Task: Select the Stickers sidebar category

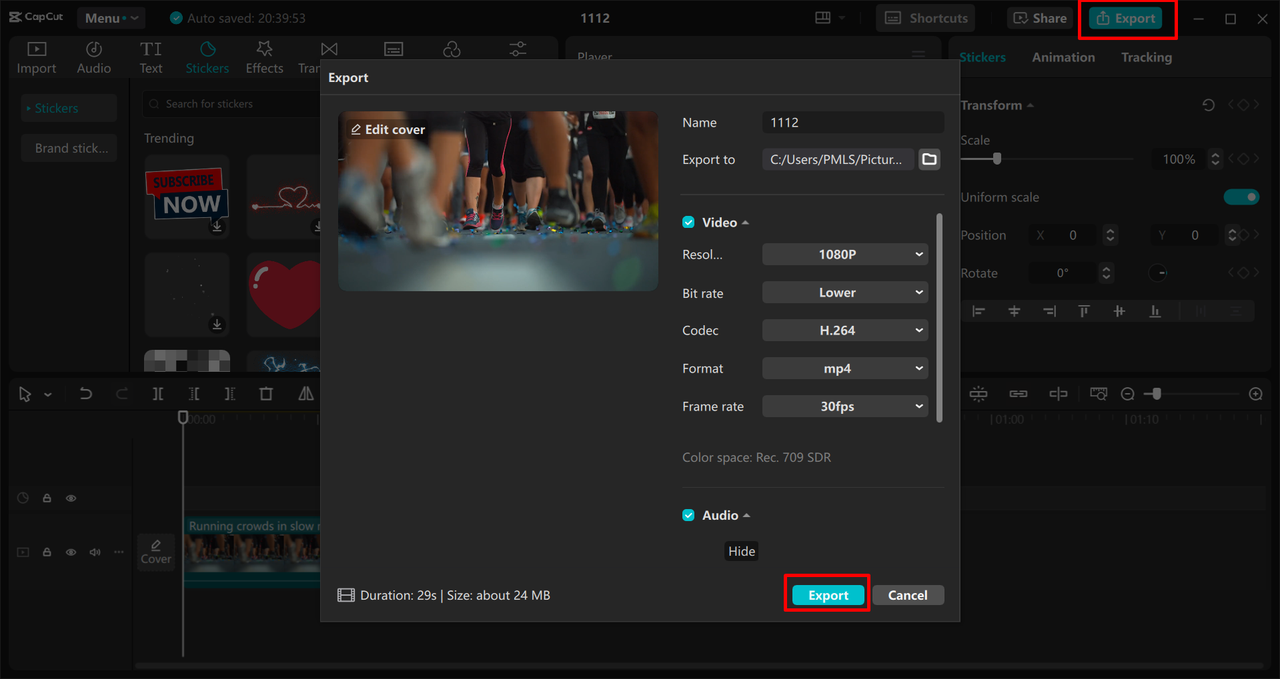Action: 69,108
